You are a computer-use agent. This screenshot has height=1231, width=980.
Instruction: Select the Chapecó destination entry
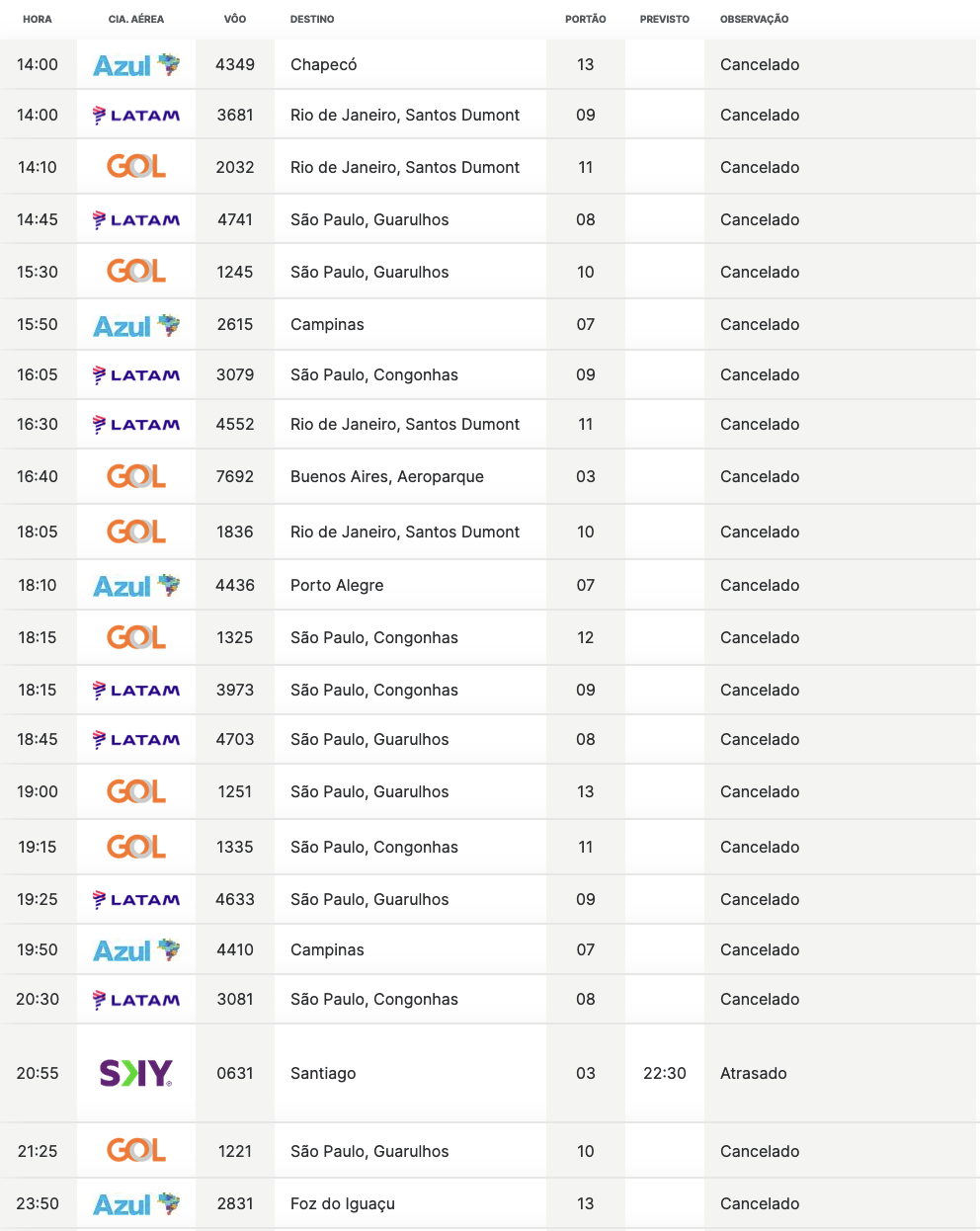tap(324, 64)
